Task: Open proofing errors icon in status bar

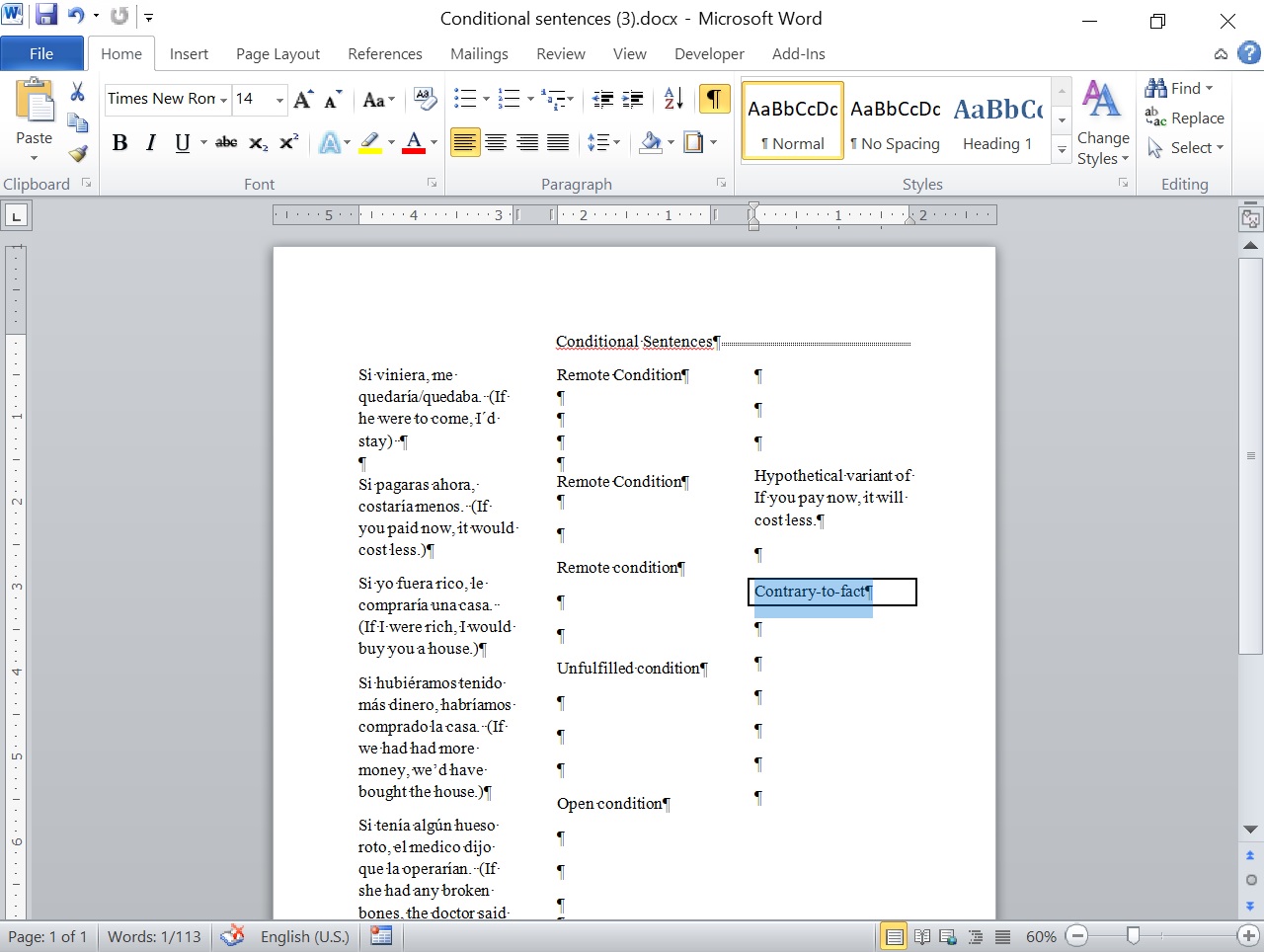Action: (x=232, y=936)
